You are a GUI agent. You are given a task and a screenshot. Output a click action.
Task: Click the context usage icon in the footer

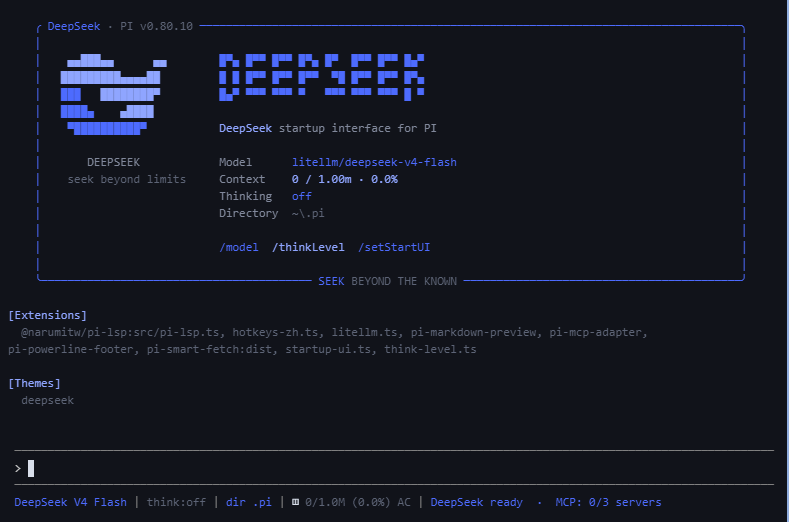[x=295, y=502]
